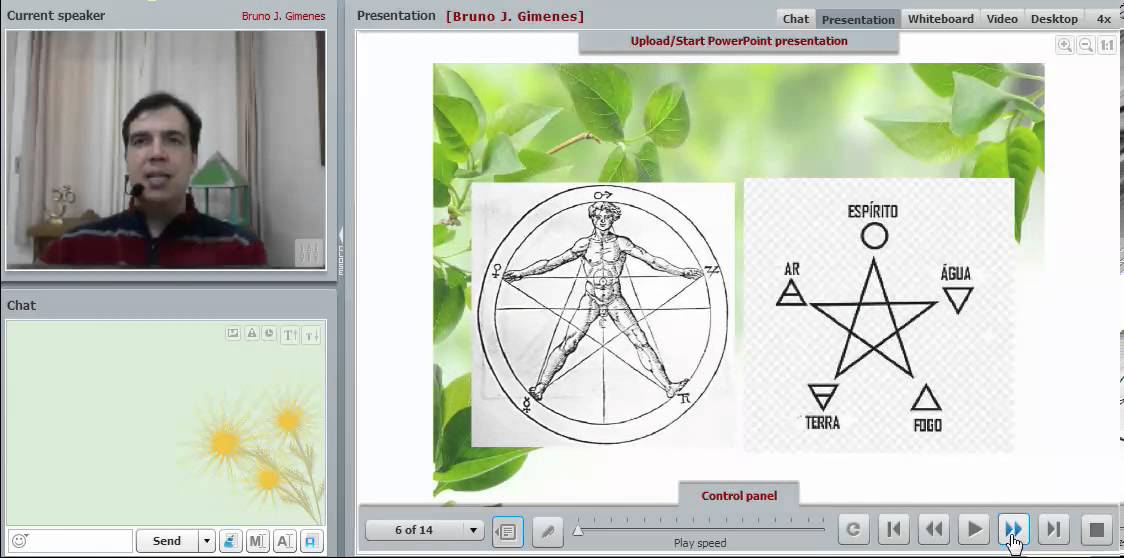Viewport: 1124px width, 558px height.
Task: Decrease chat text size
Action: 311,335
